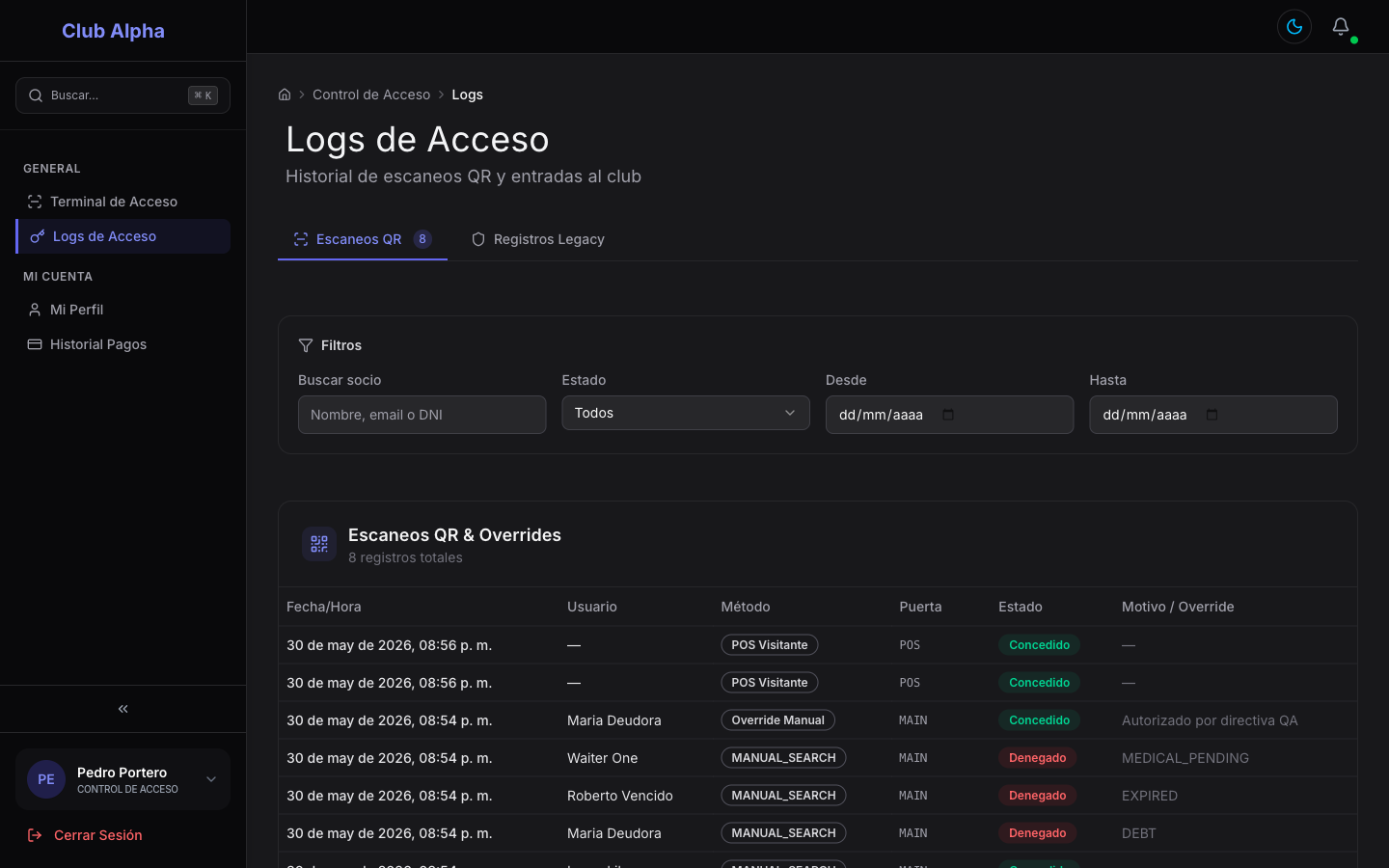Screen dimensions: 1389x868
Task: Go to Control de Acceso breadcrumb
Action: (371, 95)
